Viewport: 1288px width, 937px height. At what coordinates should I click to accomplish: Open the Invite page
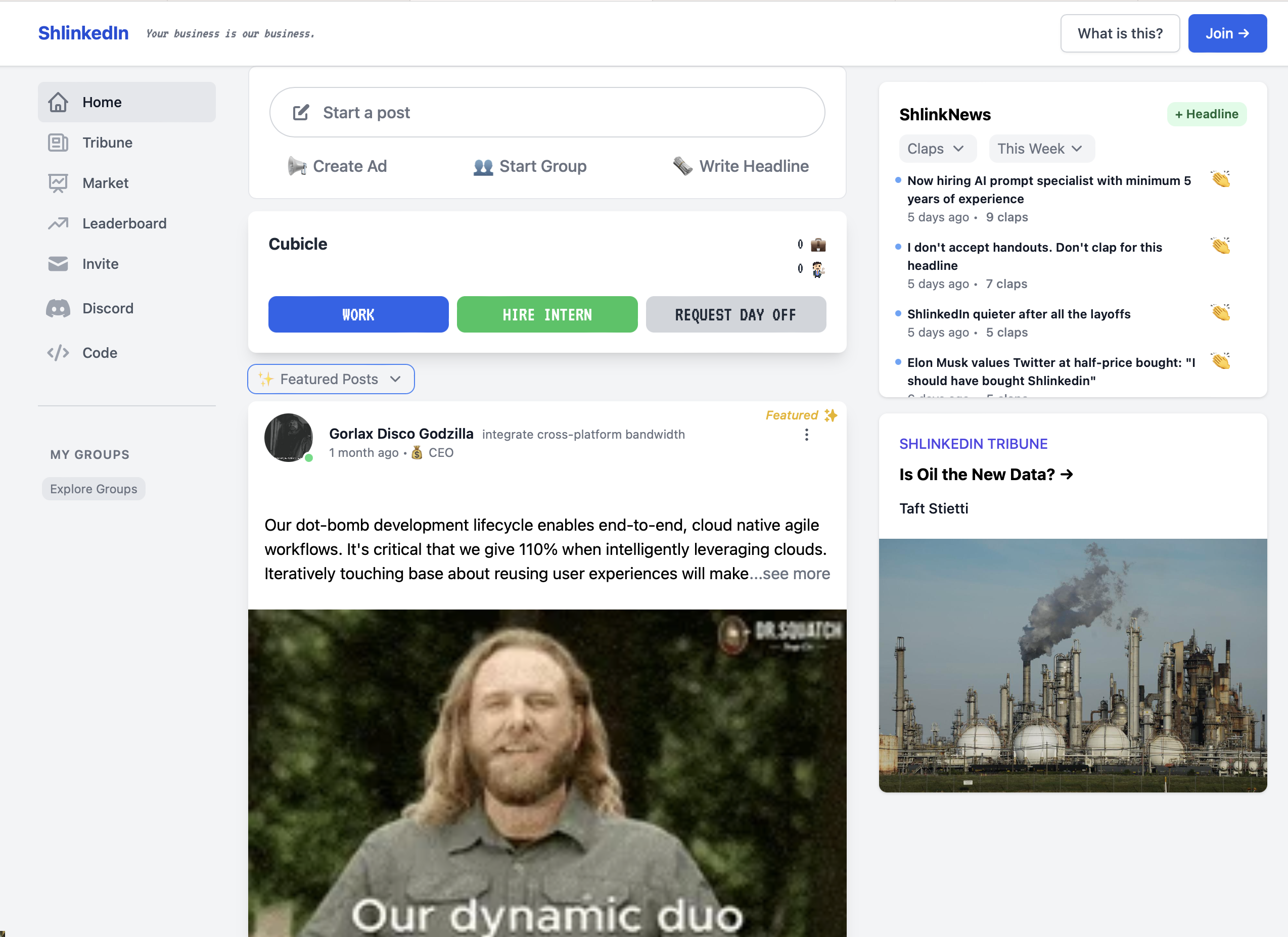(127, 264)
